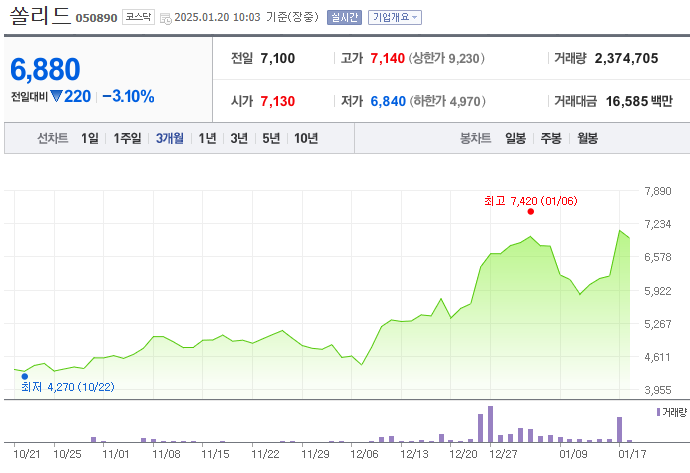Click the 10/21 date axis label
The height and width of the screenshot is (473, 690).
tap(26, 454)
